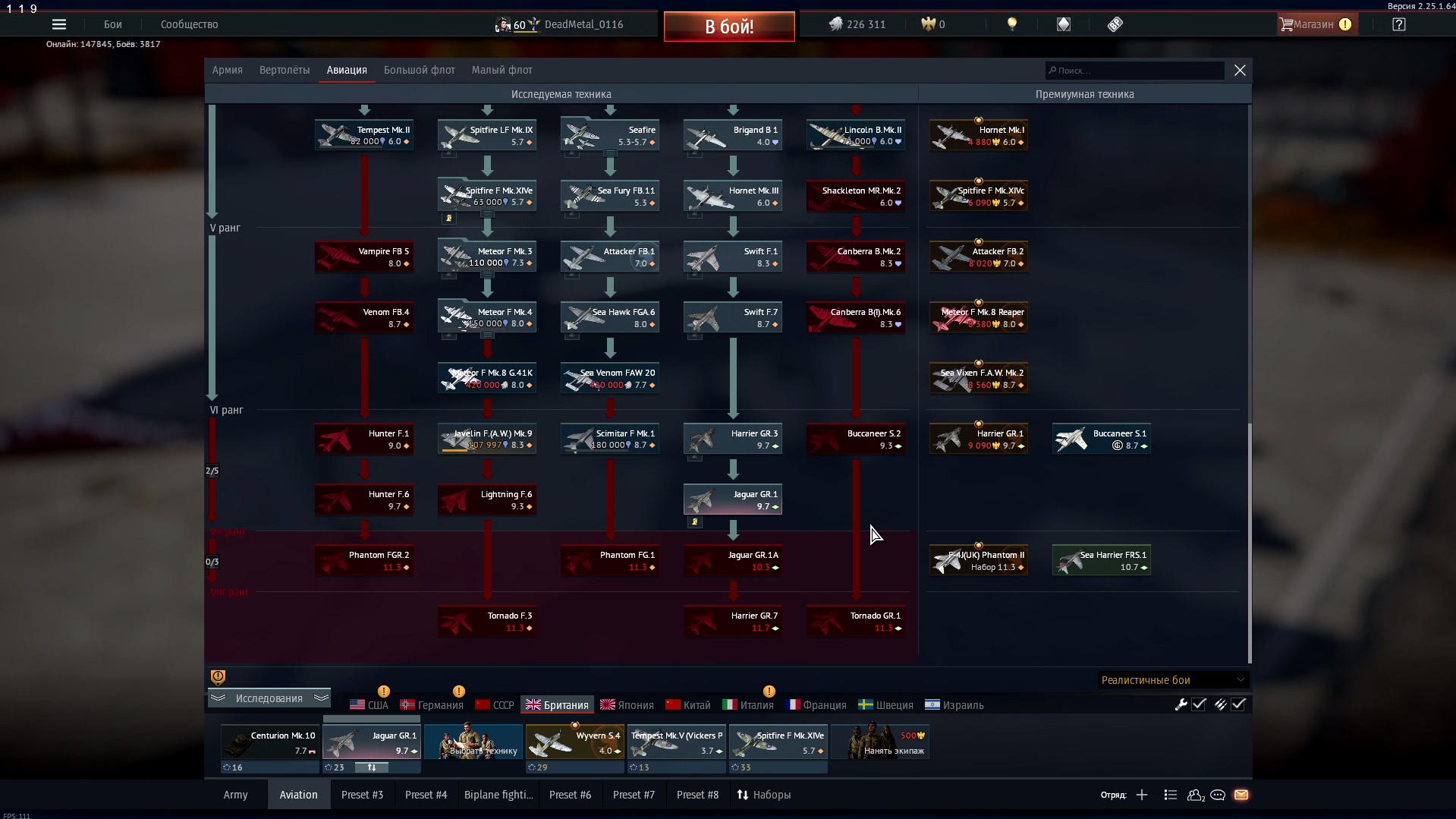Click talisman icon below Jaguar GR.1 card
This screenshot has height=819, width=1456.
[x=695, y=522]
